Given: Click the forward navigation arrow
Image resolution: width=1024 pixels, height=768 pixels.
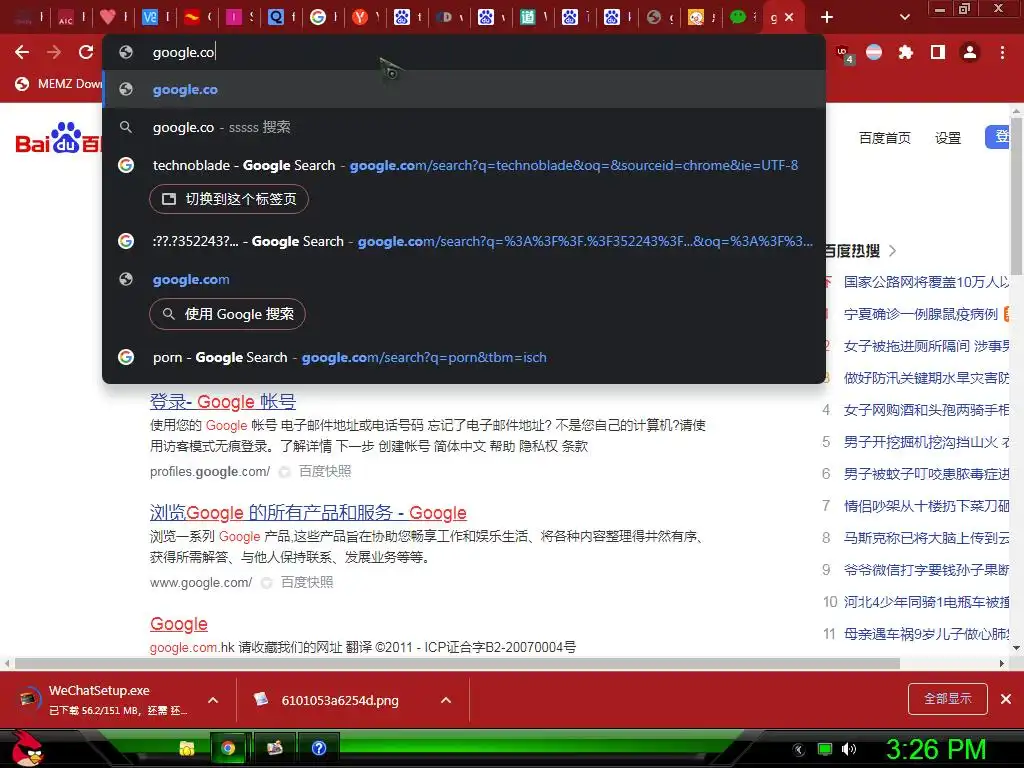Looking at the screenshot, I should (54, 52).
